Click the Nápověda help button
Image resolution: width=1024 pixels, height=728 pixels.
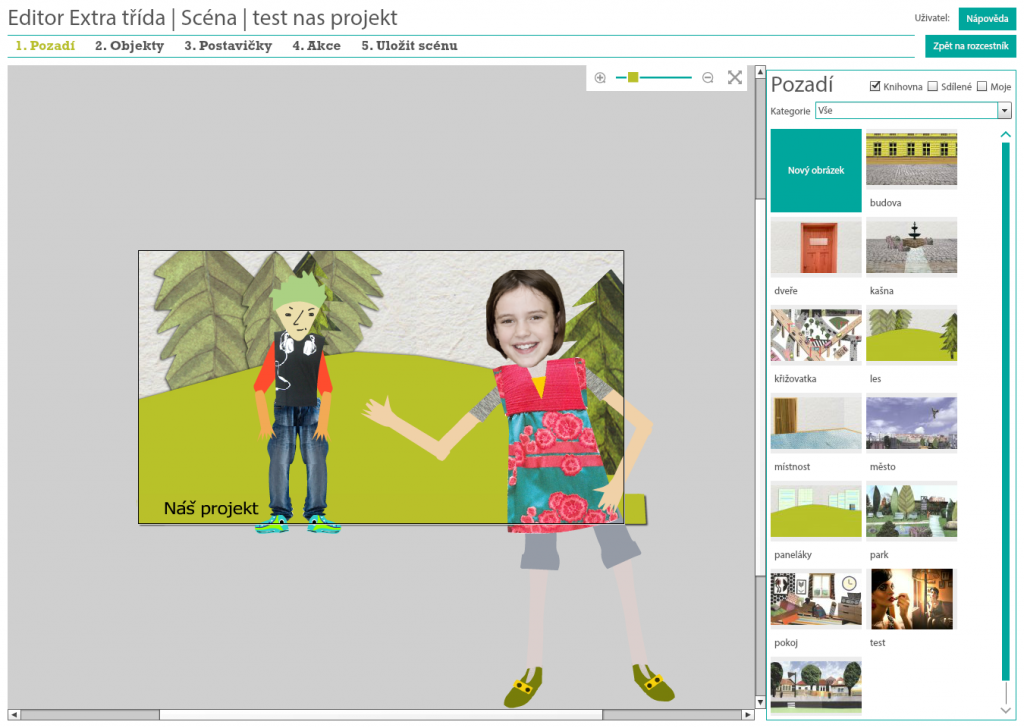[x=987, y=18]
